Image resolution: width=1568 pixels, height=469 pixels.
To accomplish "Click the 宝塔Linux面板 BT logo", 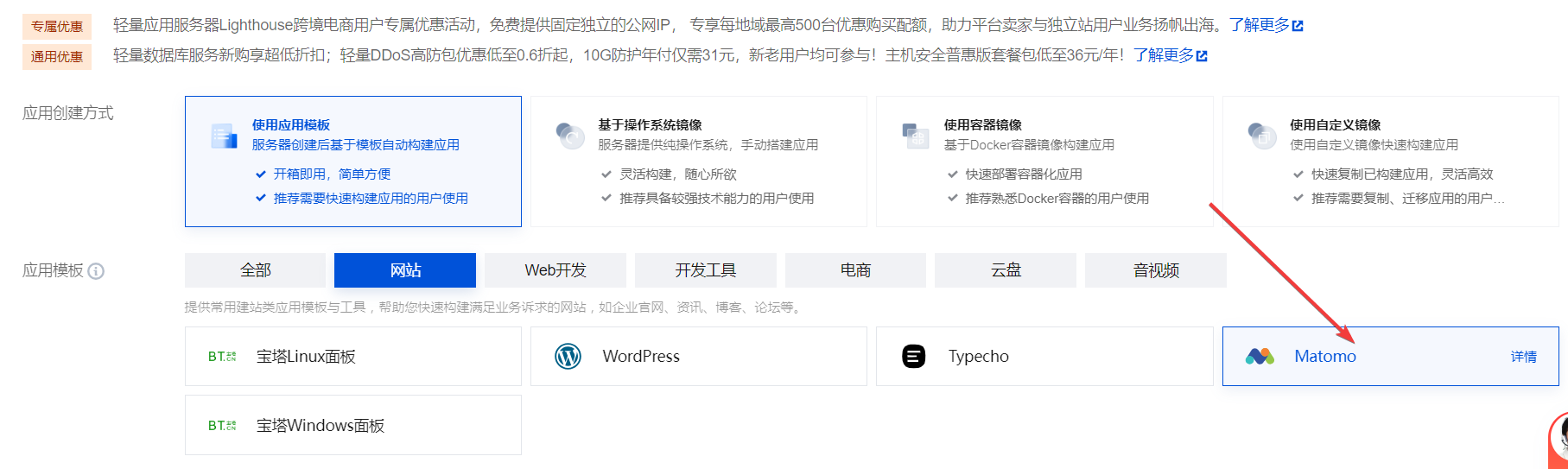I will [x=222, y=356].
